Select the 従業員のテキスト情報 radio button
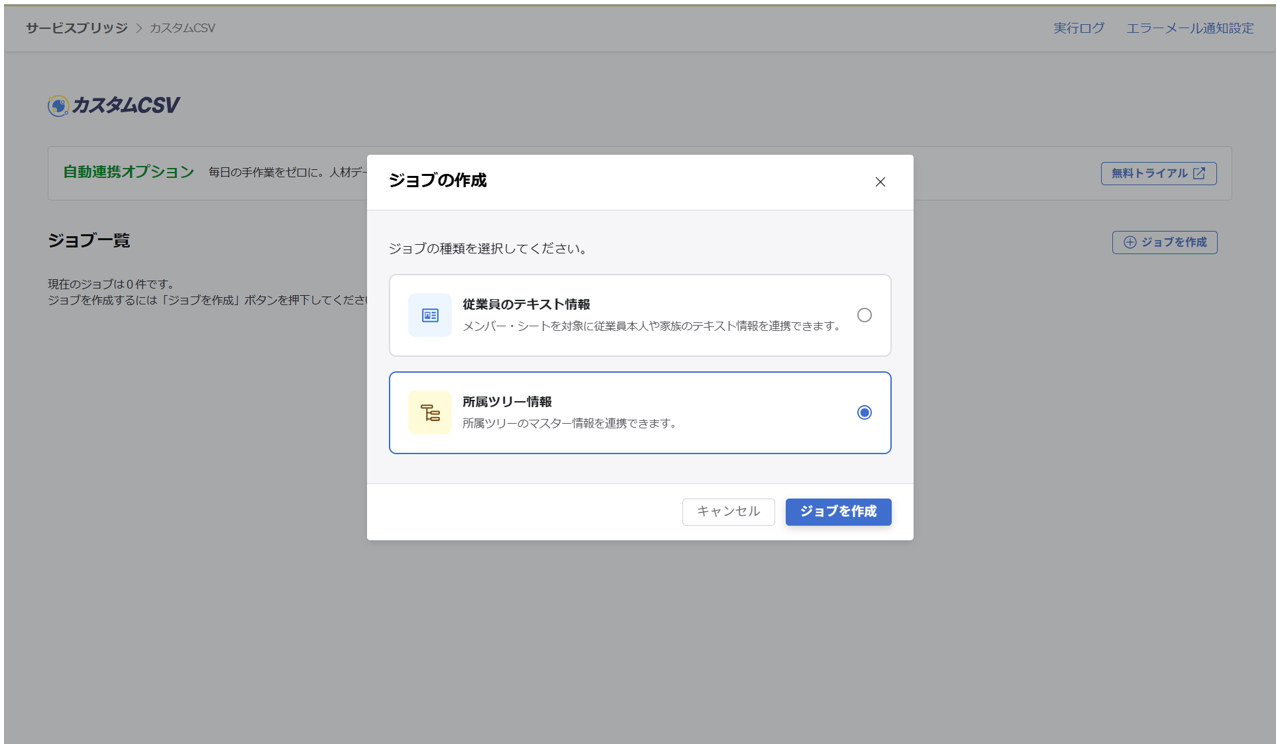The image size is (1277, 744). coord(864,314)
